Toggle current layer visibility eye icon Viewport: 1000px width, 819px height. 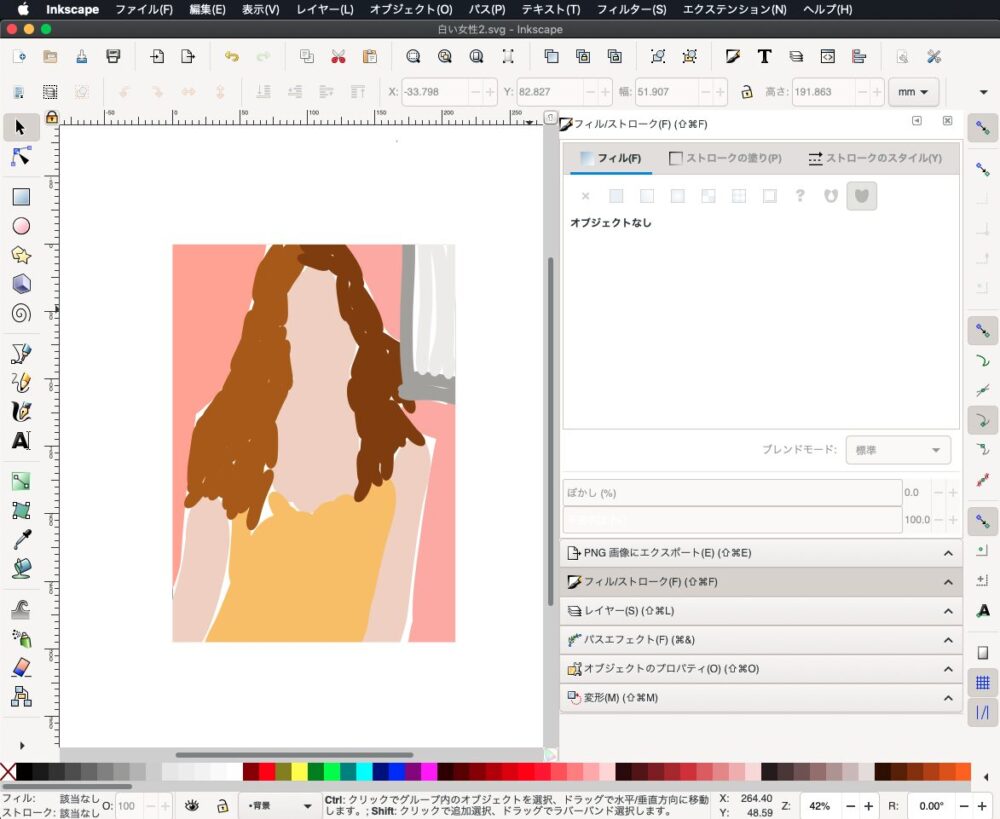[192, 805]
